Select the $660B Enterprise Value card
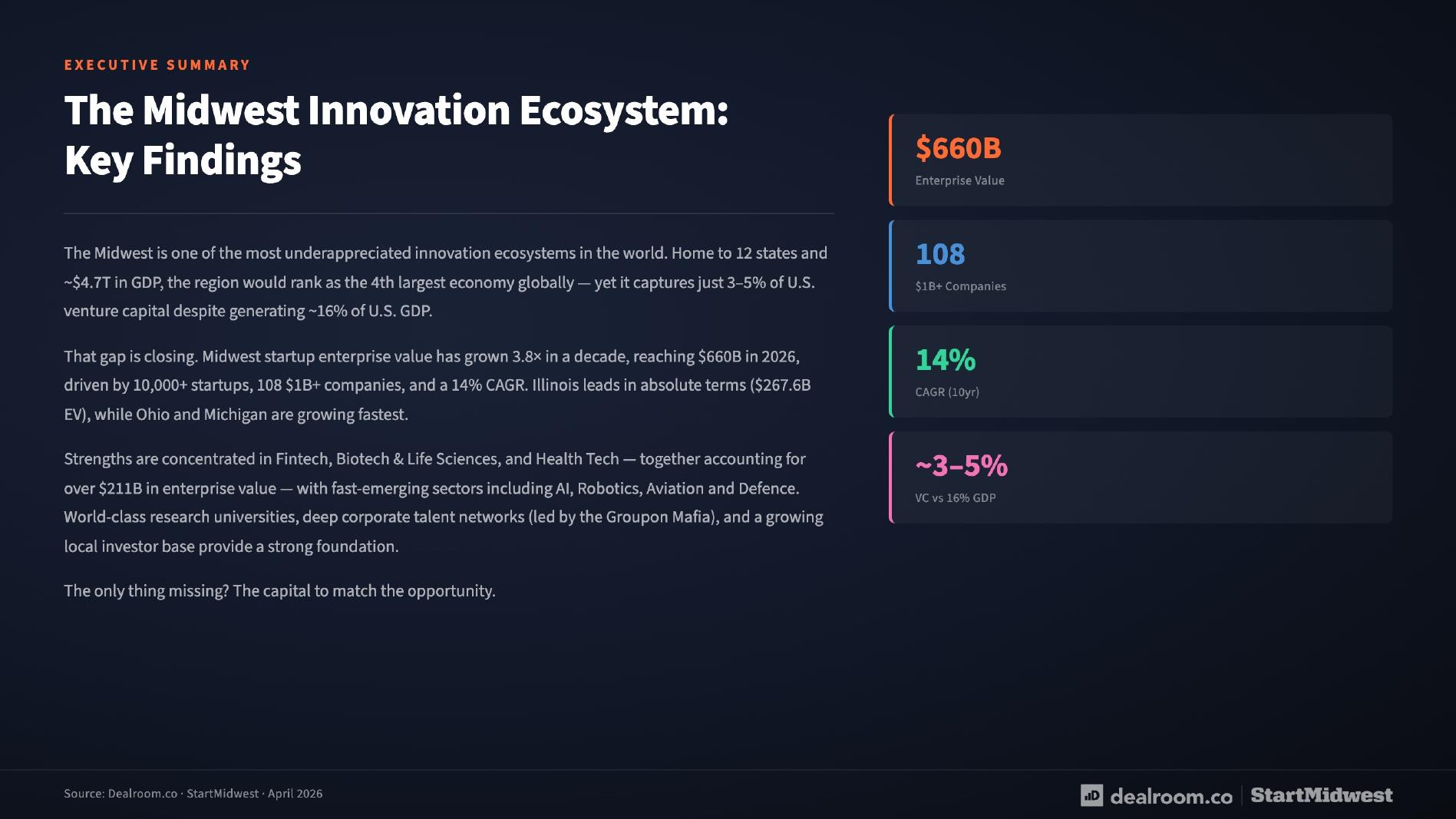The width and height of the screenshot is (1456, 819). (x=1141, y=160)
